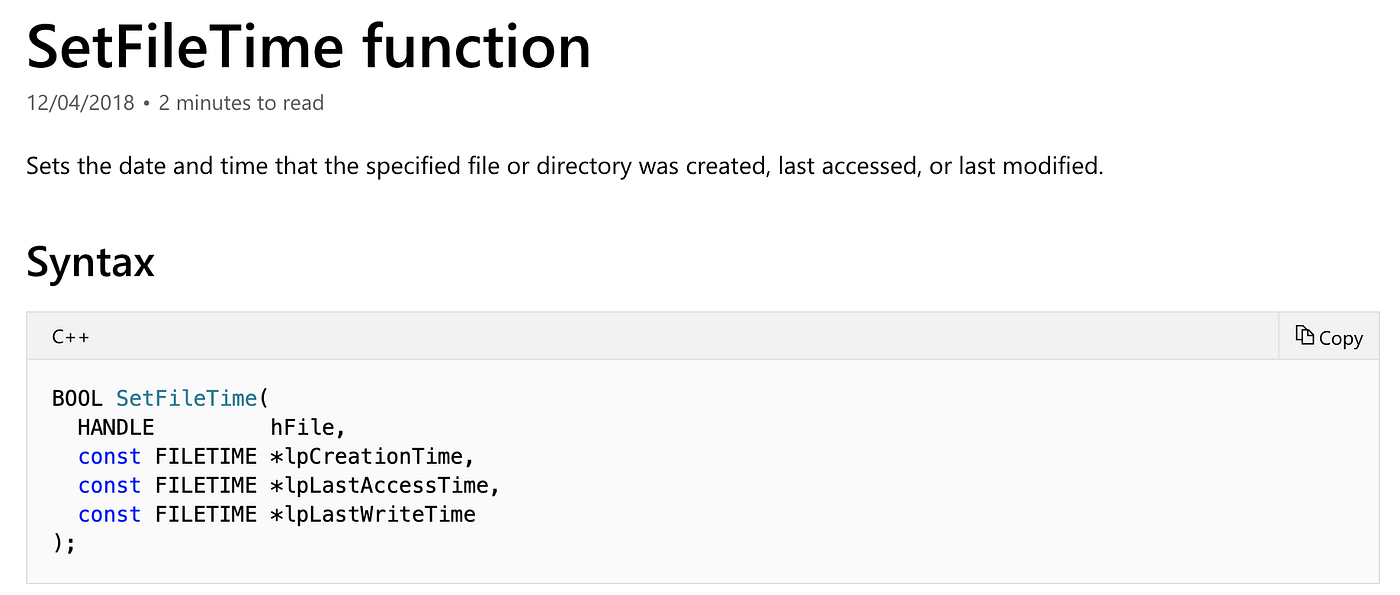The width and height of the screenshot is (1400, 595).
Task: Click the lpCreationTime parameter
Action: (378, 457)
